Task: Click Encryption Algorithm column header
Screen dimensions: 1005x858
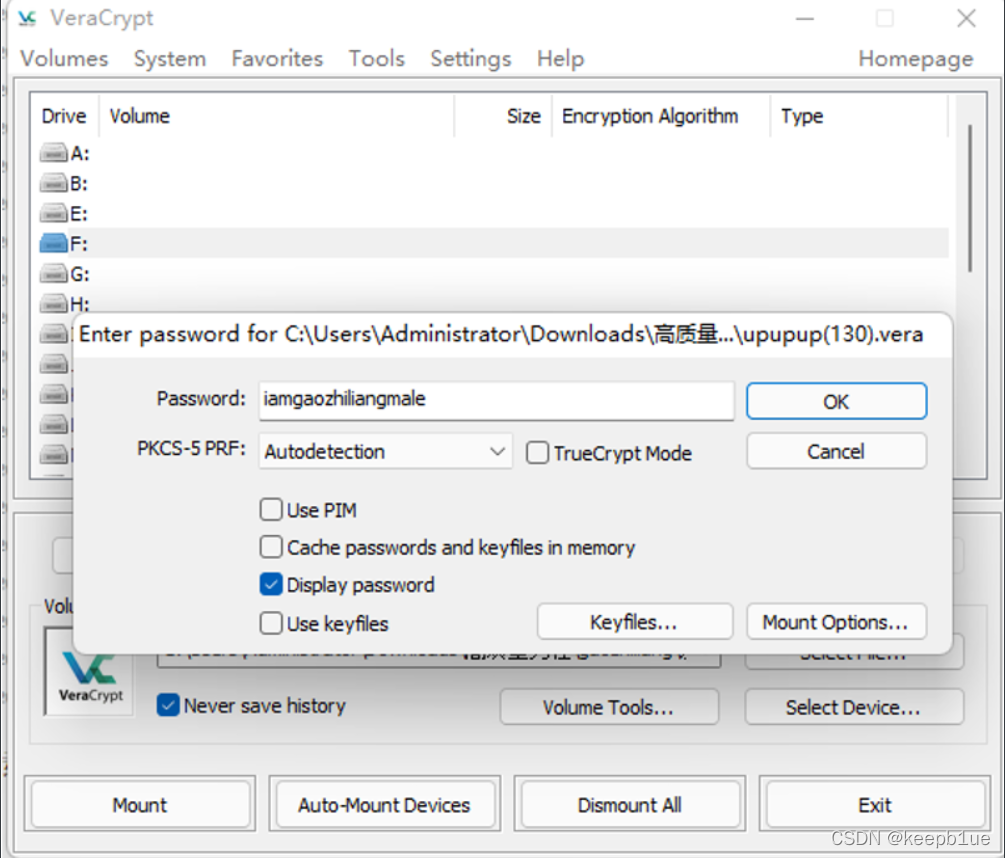Action: coord(661,116)
